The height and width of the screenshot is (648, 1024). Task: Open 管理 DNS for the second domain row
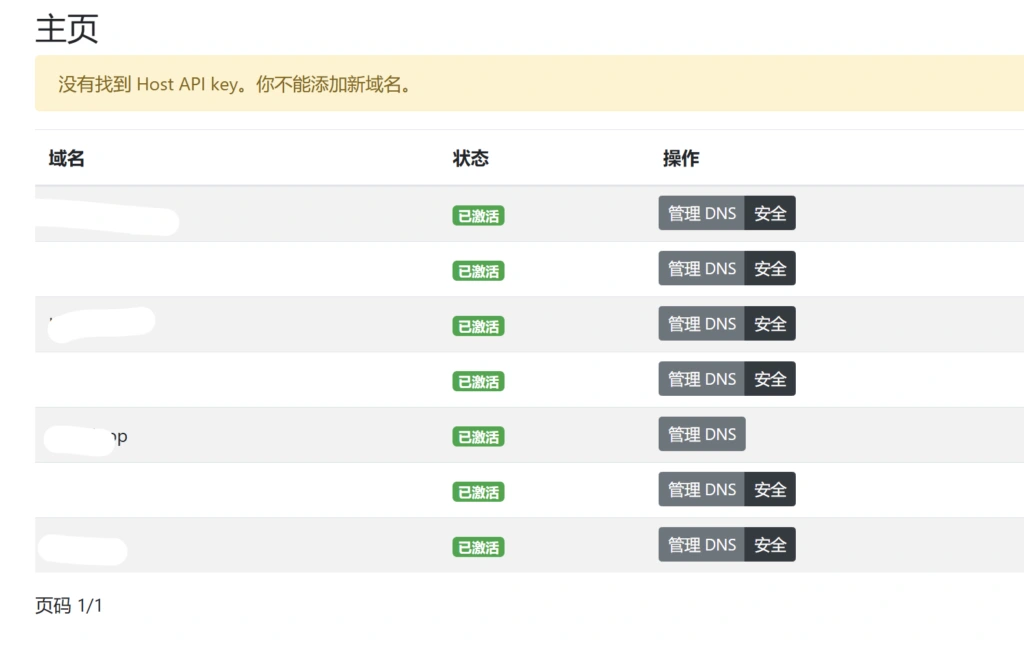[701, 268]
